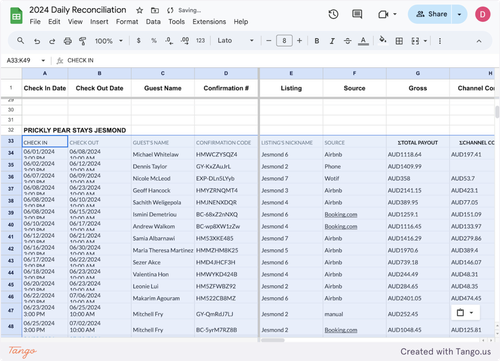500x361 pixels.
Task: Open the more toolbar options menu
Action: click(x=440, y=41)
